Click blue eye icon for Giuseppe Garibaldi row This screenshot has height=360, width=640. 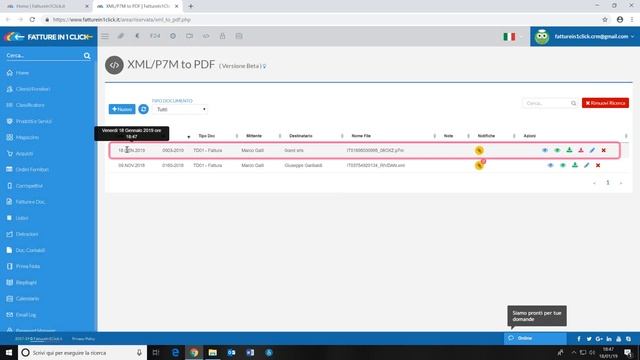pos(551,165)
